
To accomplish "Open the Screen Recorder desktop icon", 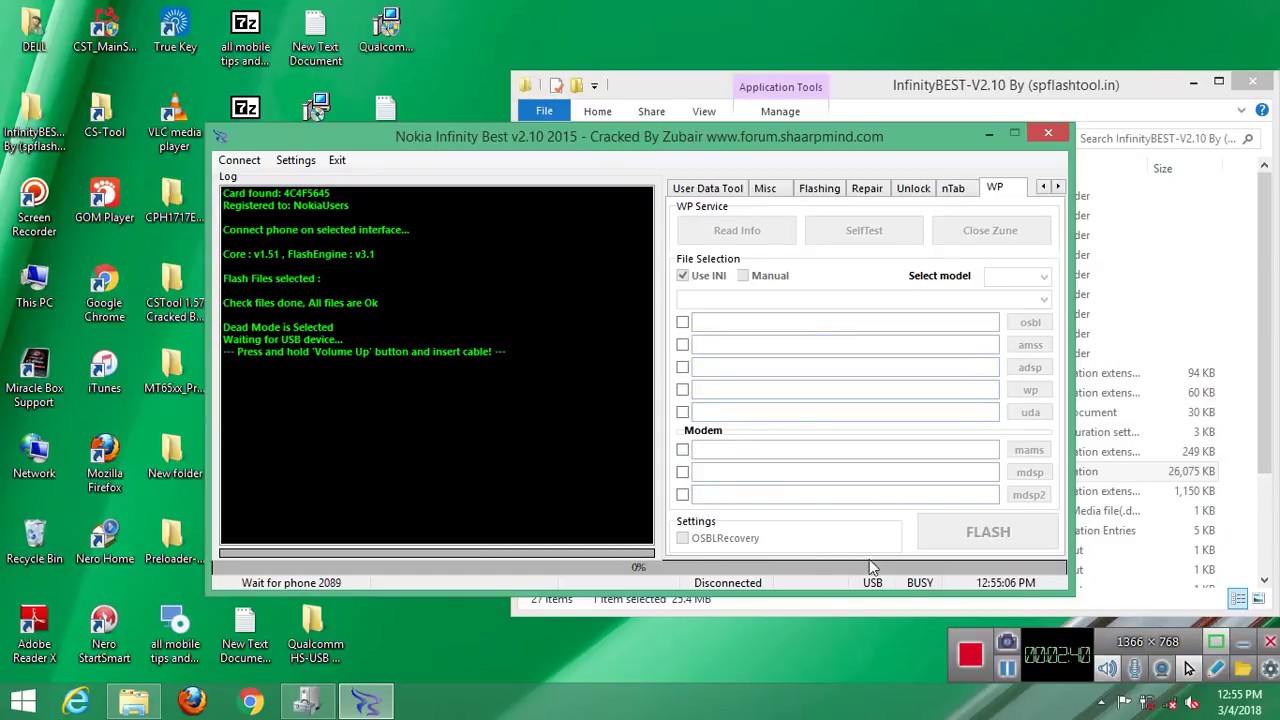I will click(34, 208).
